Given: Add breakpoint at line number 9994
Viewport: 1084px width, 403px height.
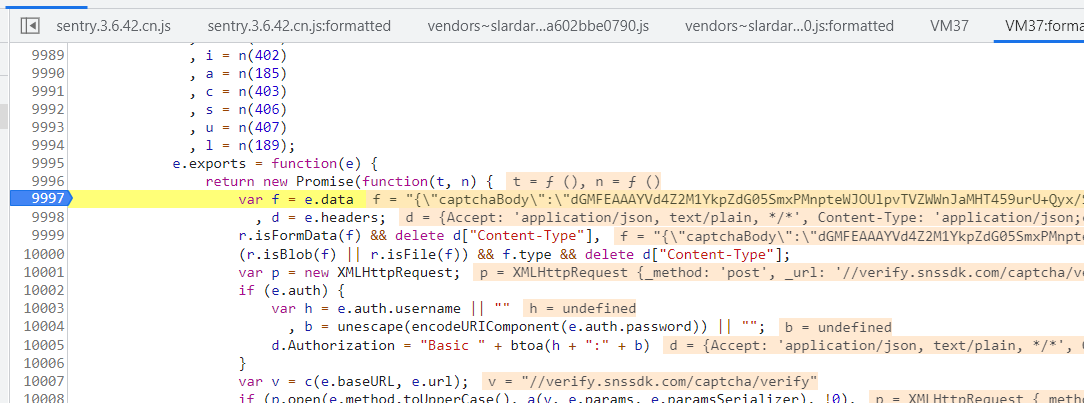Looking at the screenshot, I should click(x=48, y=145).
